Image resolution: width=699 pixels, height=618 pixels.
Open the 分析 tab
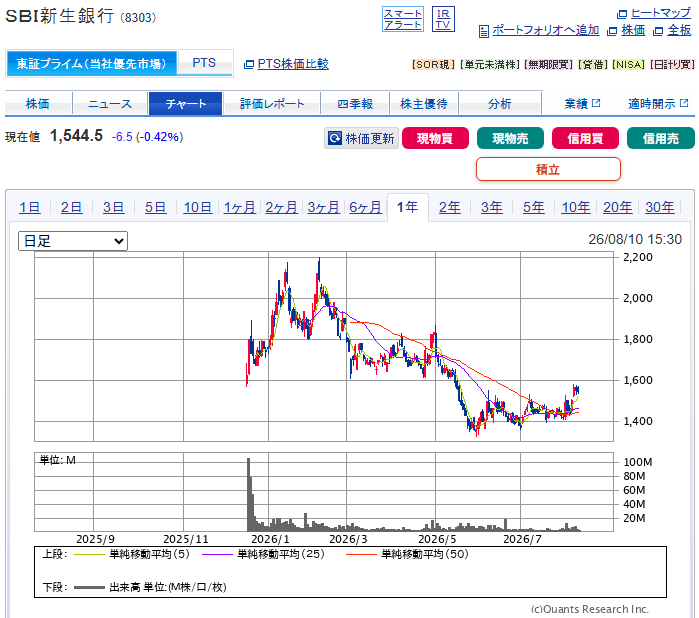pos(500,103)
